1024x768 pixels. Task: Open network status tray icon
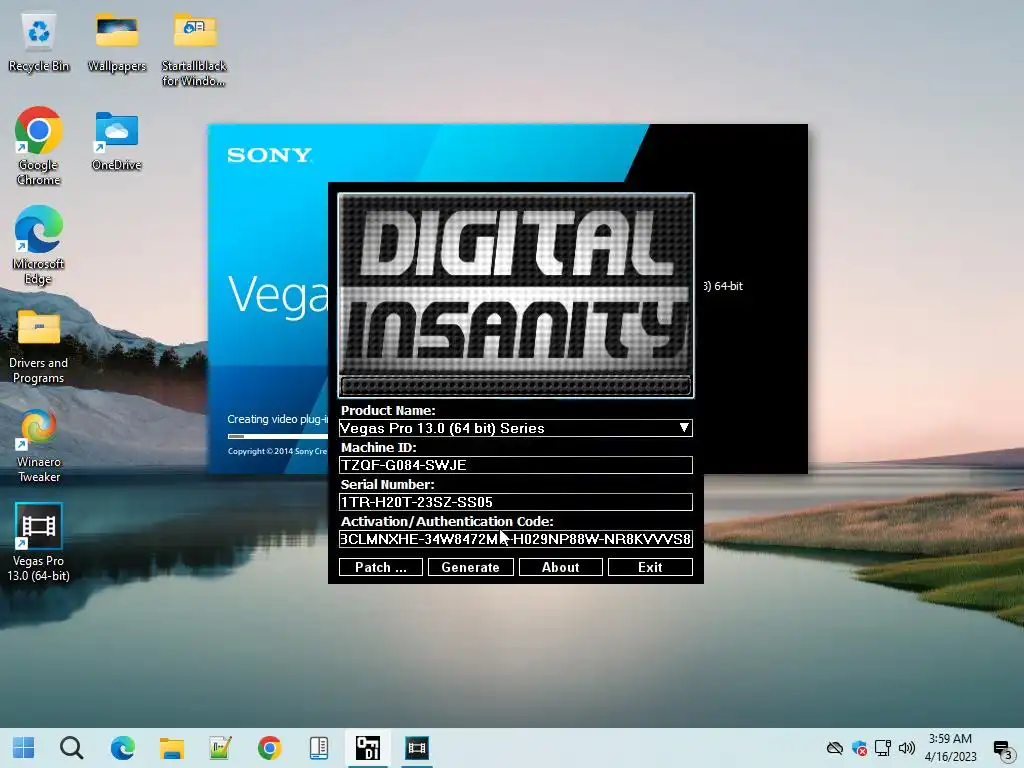click(x=883, y=748)
